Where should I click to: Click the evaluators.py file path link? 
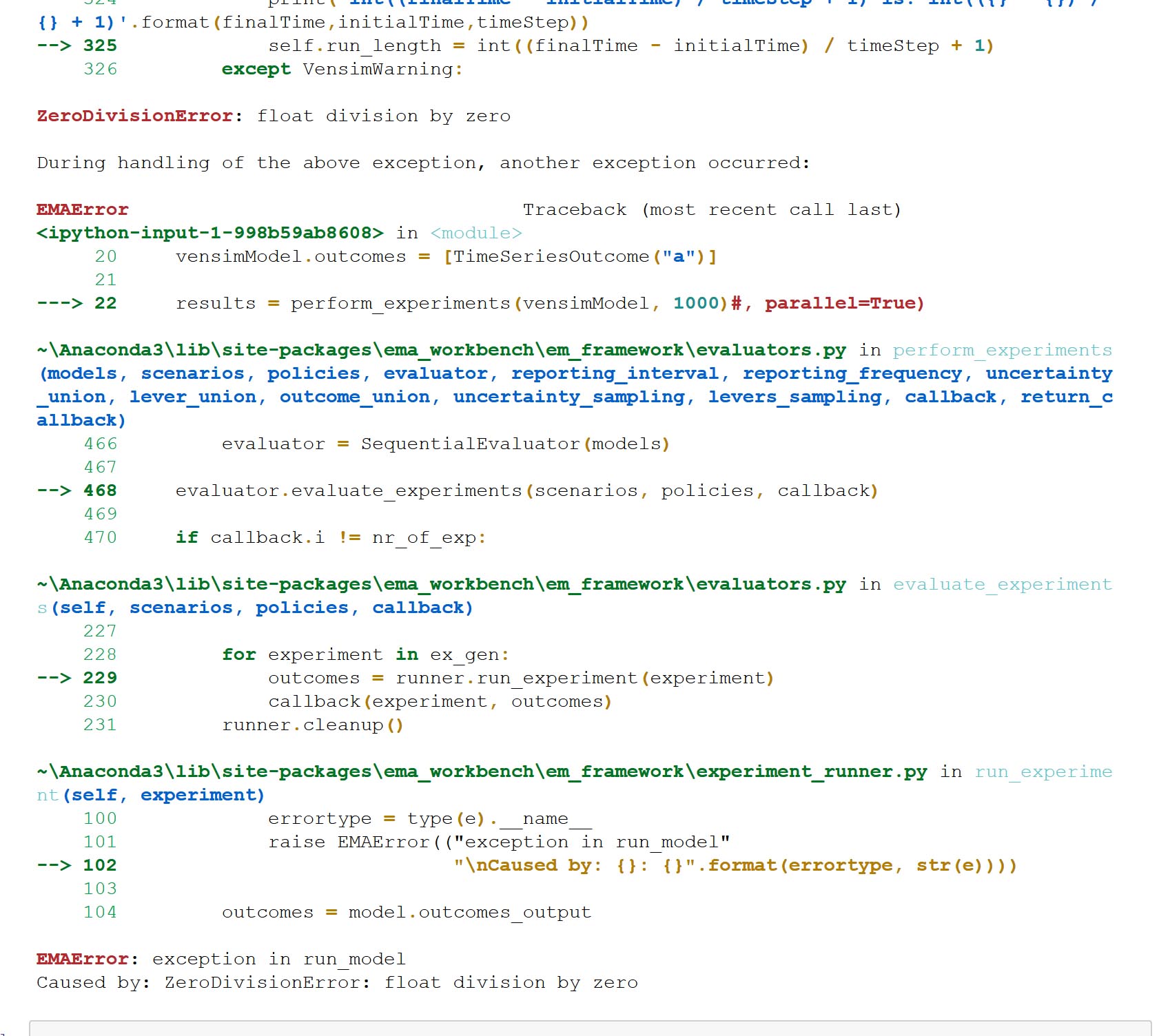tap(441, 350)
